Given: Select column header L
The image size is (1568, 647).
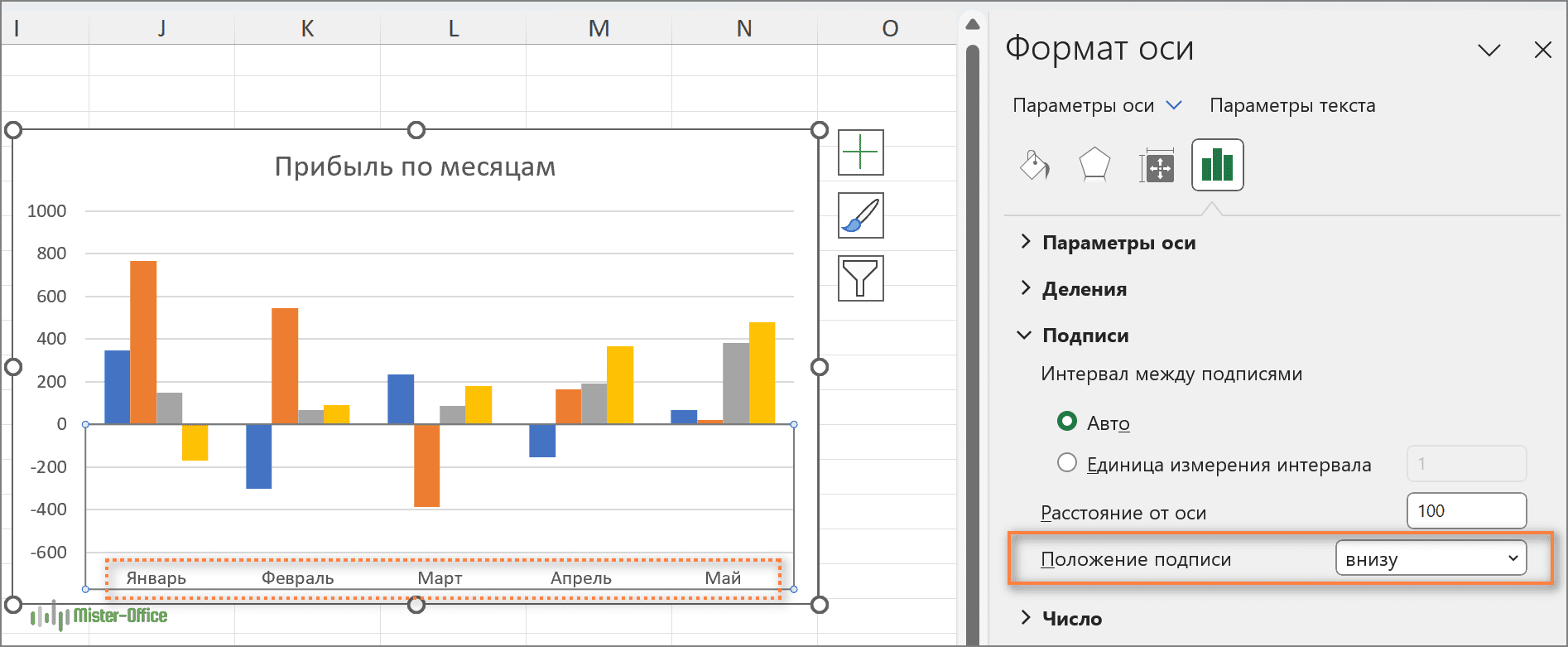Looking at the screenshot, I should pos(453,28).
